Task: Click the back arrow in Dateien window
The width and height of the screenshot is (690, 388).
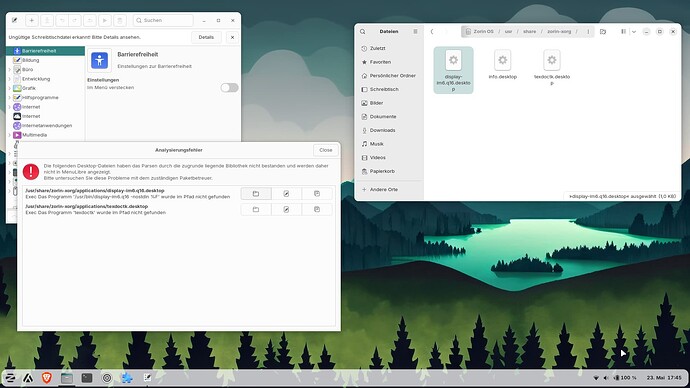Action: (x=432, y=32)
